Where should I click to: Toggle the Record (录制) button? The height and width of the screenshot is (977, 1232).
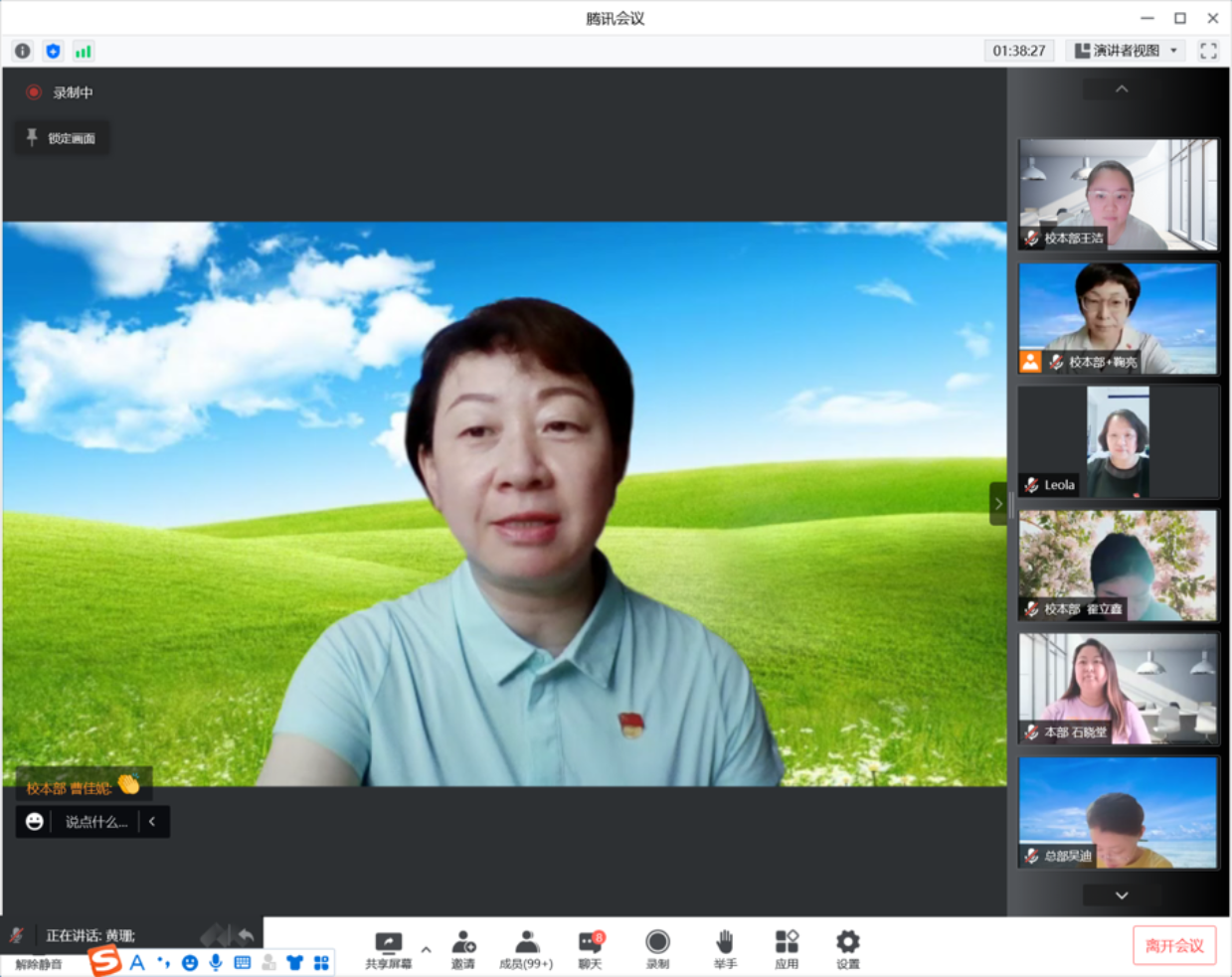coord(657,948)
